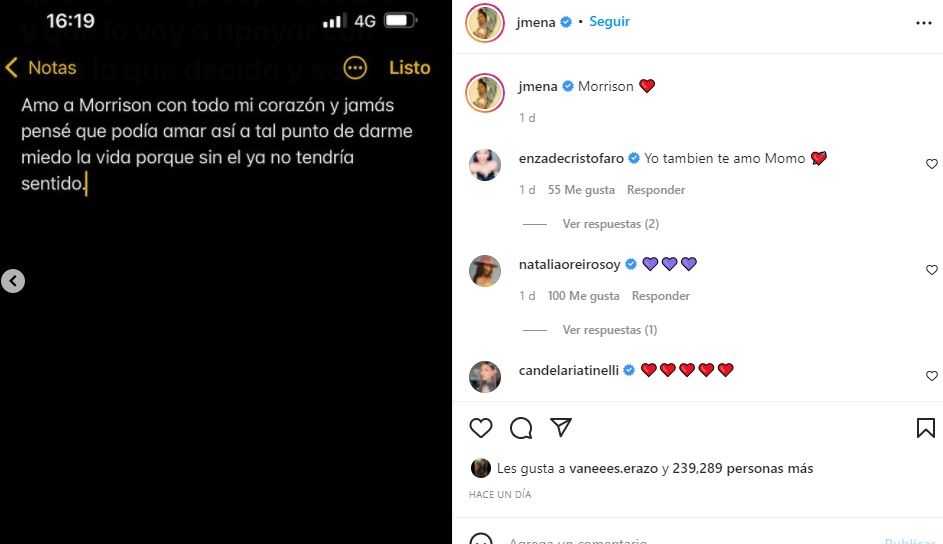
Task: Open vaneees.erazo profile from likes
Action: pos(613,468)
